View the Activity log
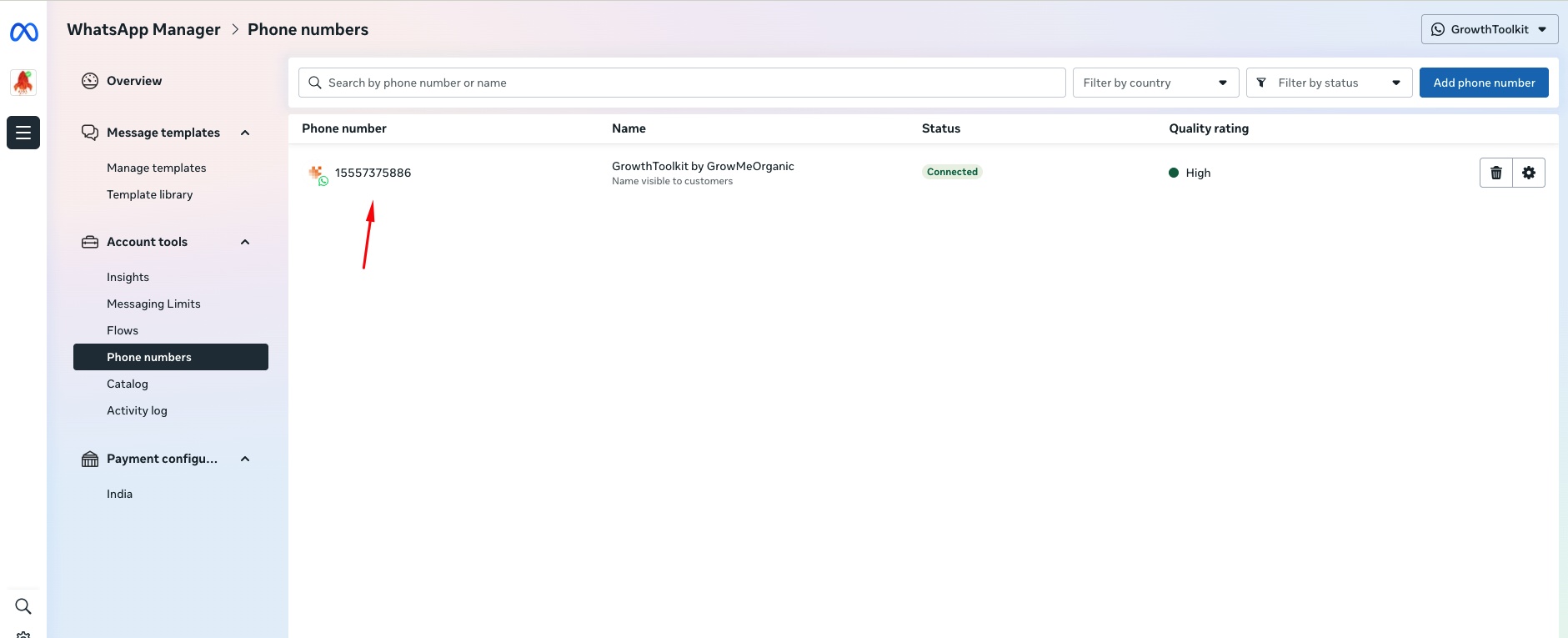Image resolution: width=1568 pixels, height=638 pixels. (138, 410)
